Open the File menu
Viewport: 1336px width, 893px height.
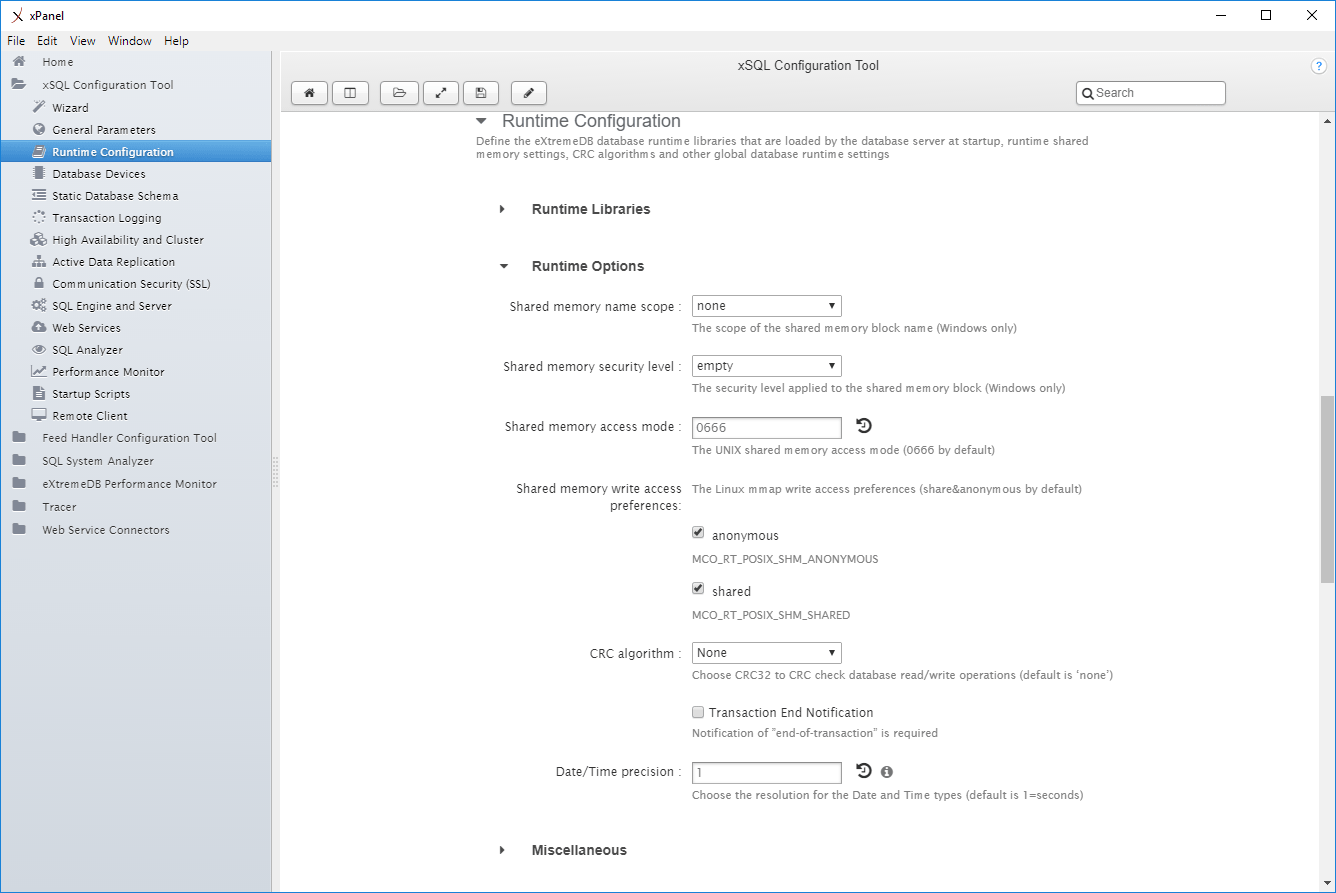[x=16, y=41]
